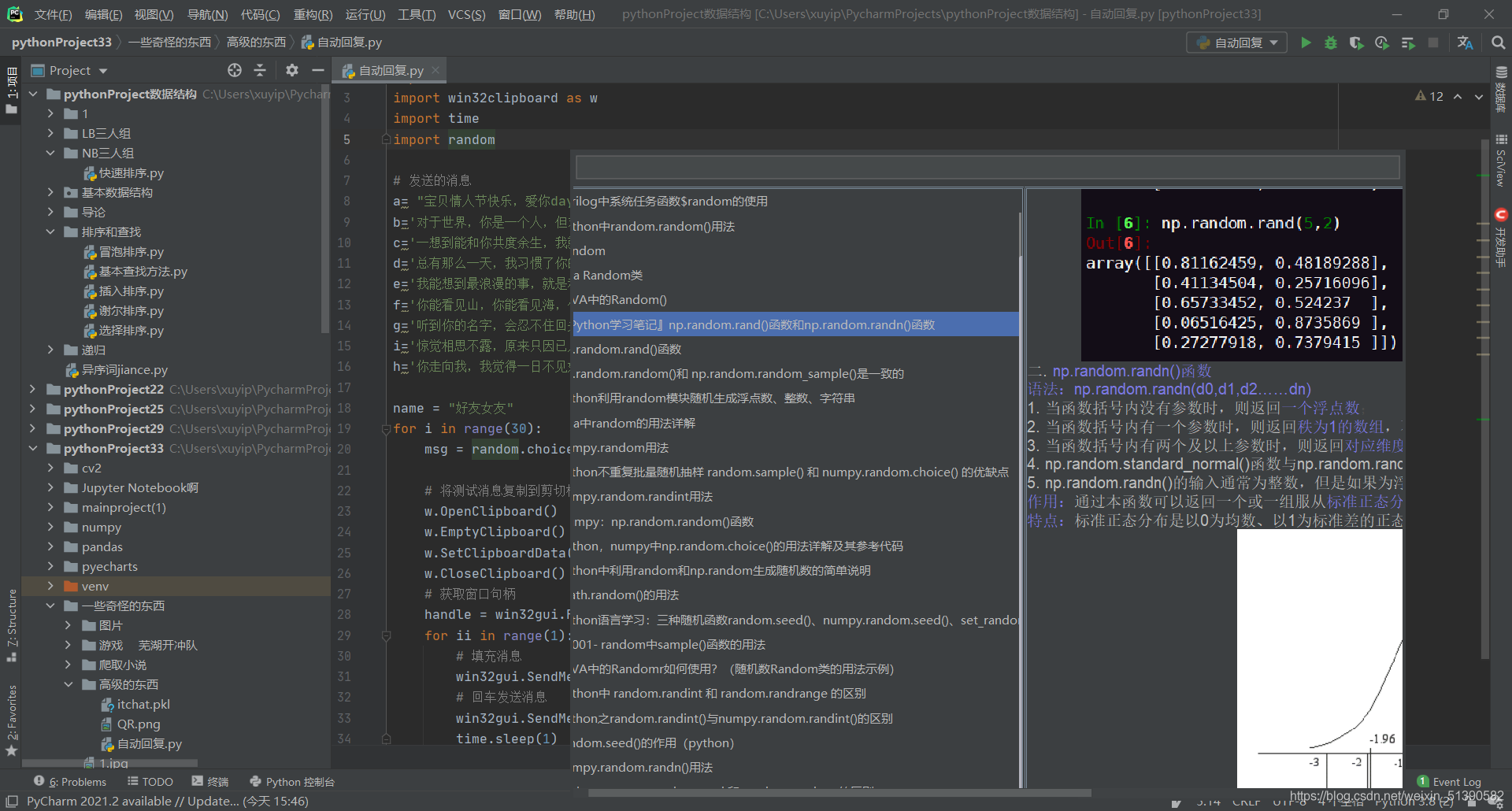Toggle code fold at line 5 import
The image size is (1512, 811).
(386, 139)
